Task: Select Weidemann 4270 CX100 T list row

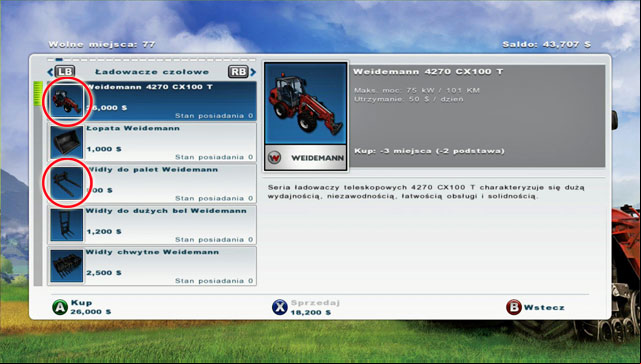Action: tap(152, 101)
